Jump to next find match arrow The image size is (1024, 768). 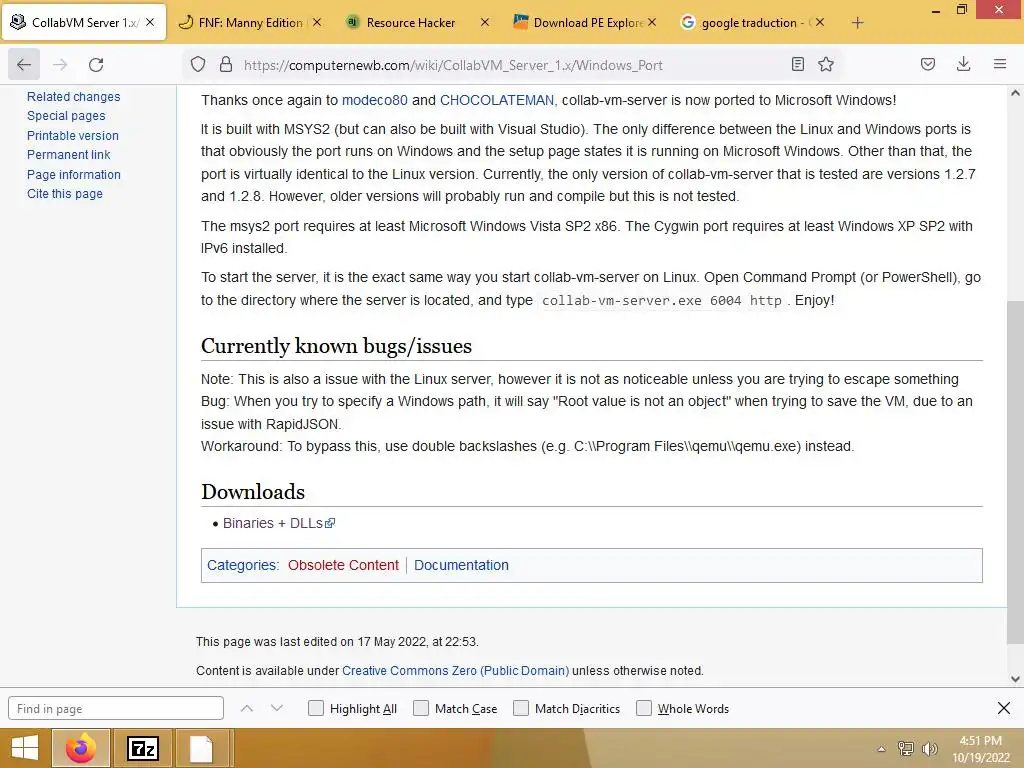[x=277, y=708]
